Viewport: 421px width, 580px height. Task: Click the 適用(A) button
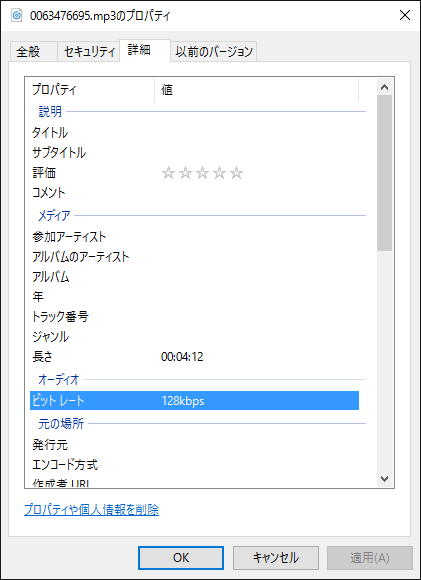click(x=370, y=558)
